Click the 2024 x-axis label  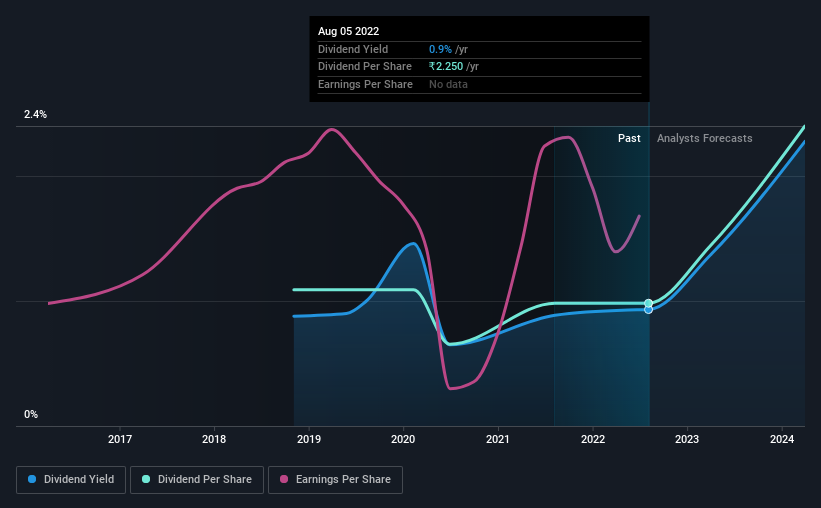(782, 439)
